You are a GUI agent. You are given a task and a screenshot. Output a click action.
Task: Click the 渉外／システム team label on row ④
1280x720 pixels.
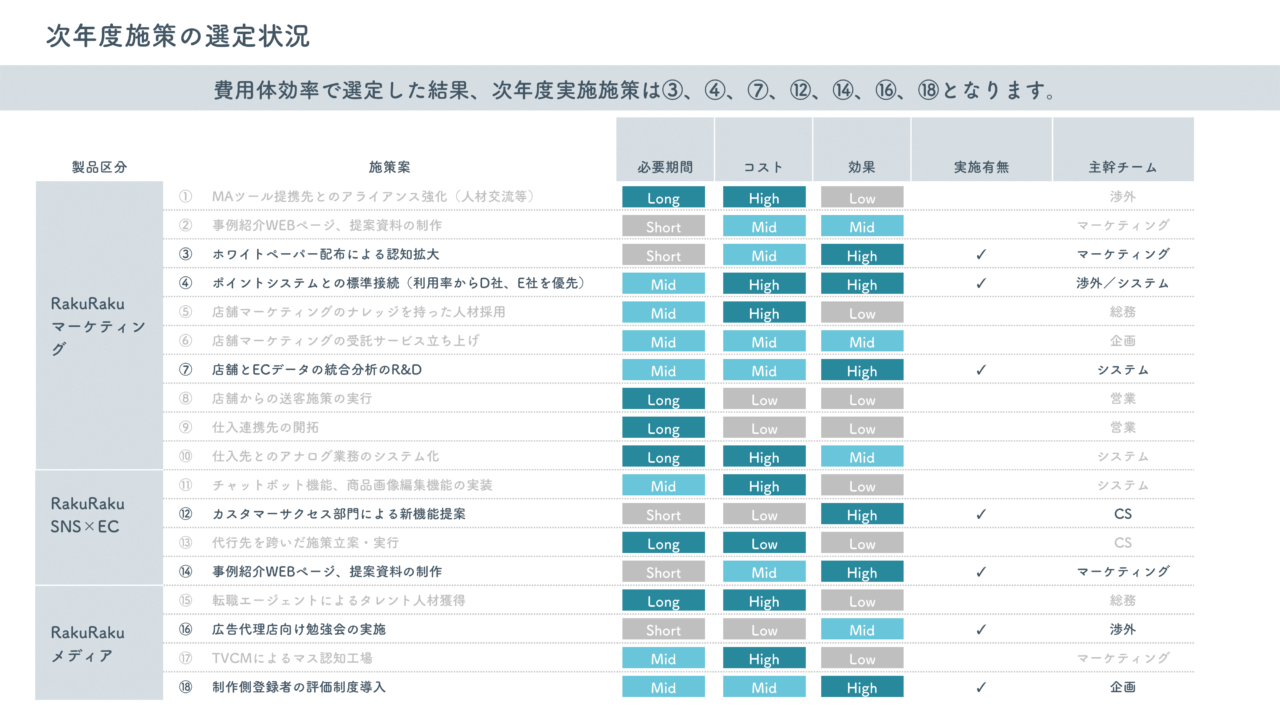tap(1122, 284)
